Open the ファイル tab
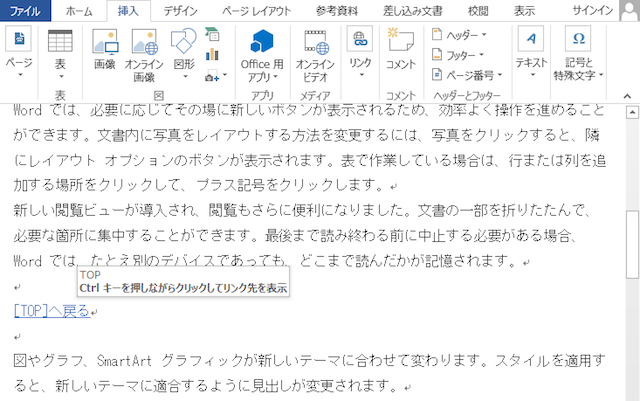 coord(25,11)
